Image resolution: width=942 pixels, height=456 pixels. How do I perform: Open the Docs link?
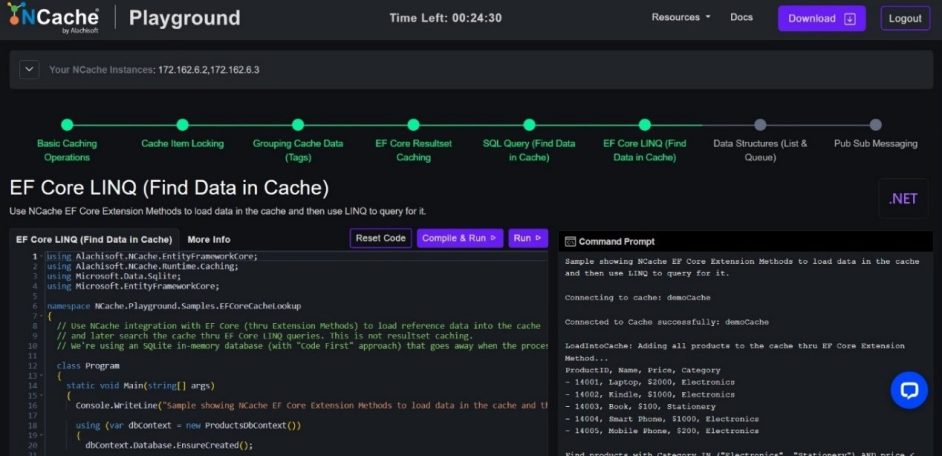pos(741,17)
